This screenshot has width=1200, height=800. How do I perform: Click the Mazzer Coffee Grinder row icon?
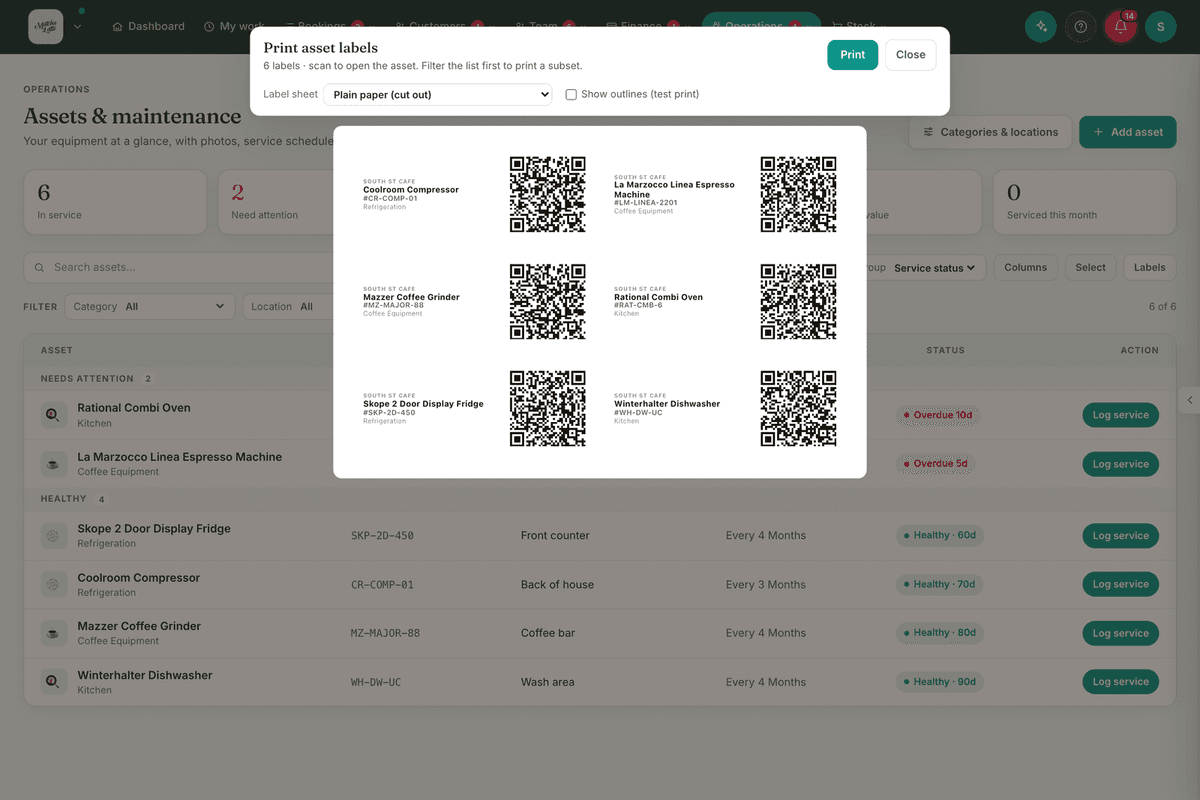[x=53, y=633]
